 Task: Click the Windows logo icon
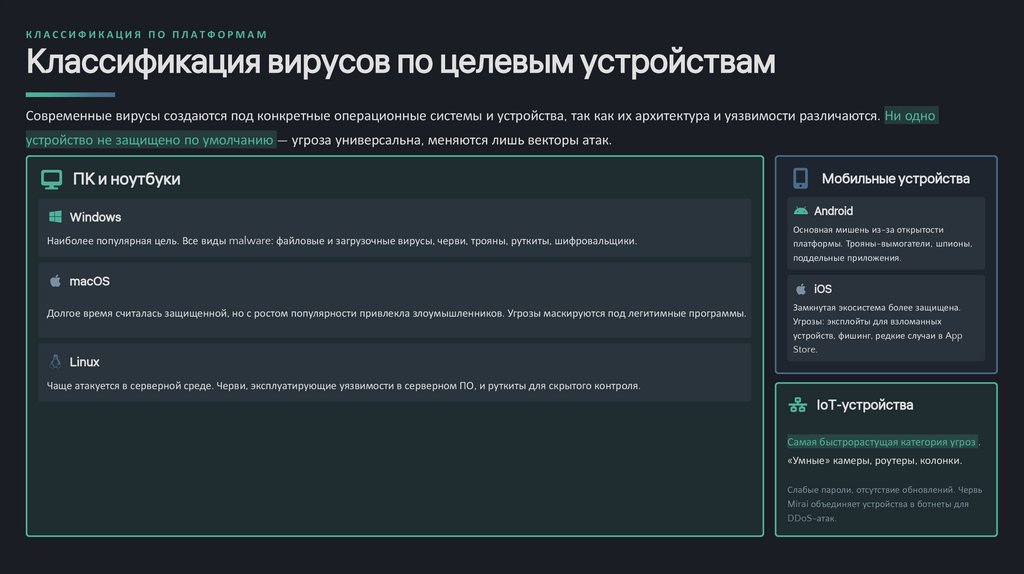56,216
